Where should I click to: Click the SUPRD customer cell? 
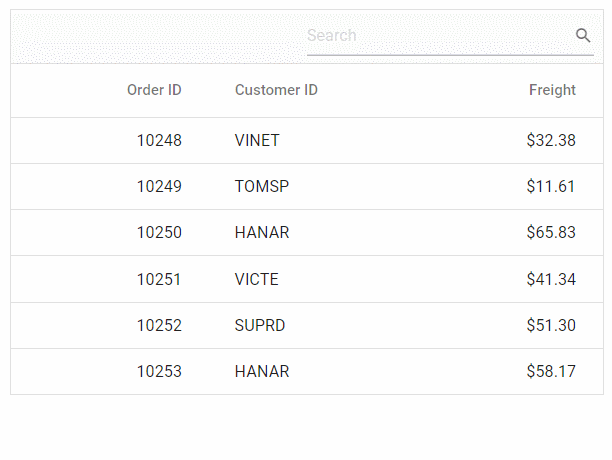click(262, 325)
